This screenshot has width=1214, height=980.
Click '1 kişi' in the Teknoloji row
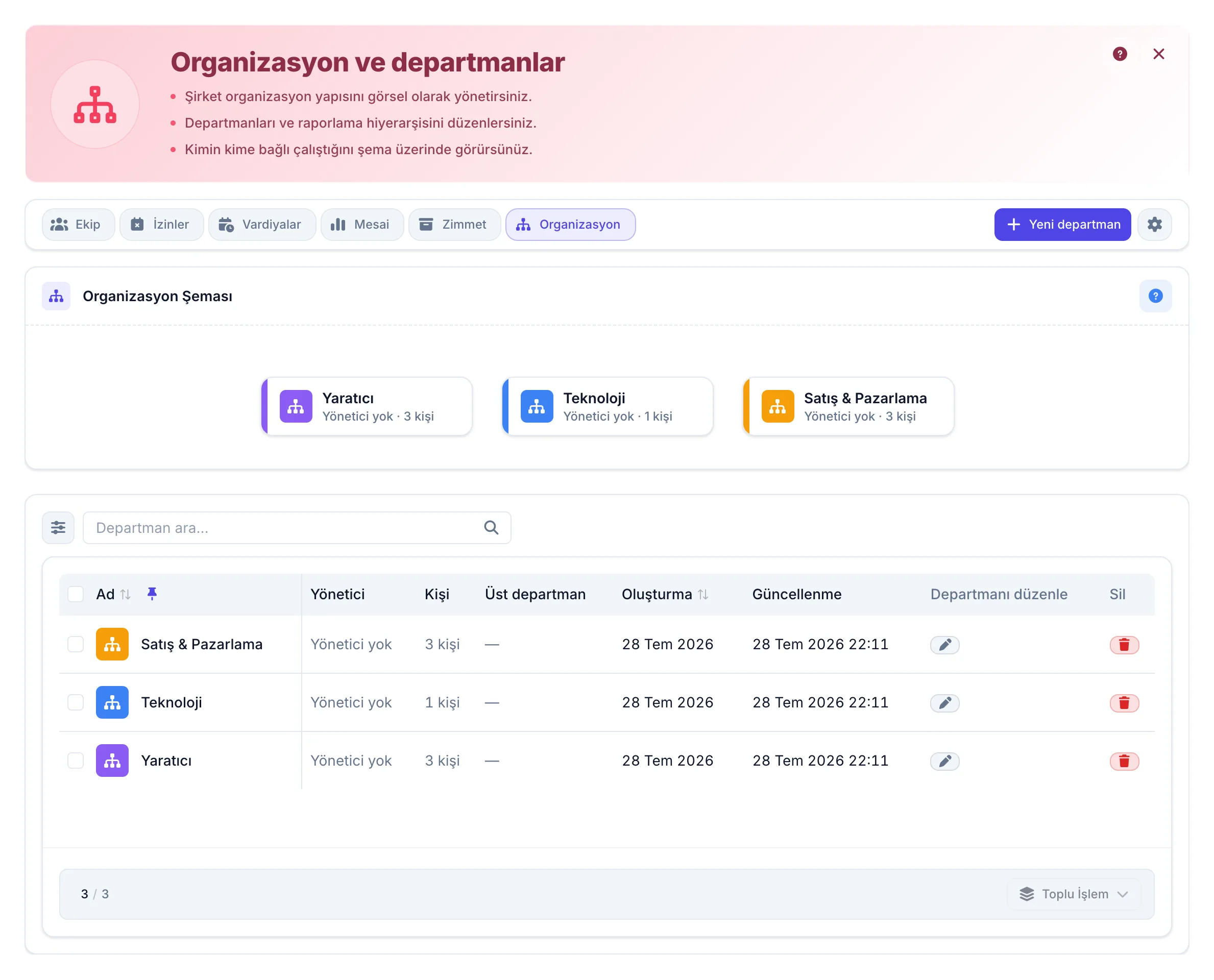pos(442,702)
